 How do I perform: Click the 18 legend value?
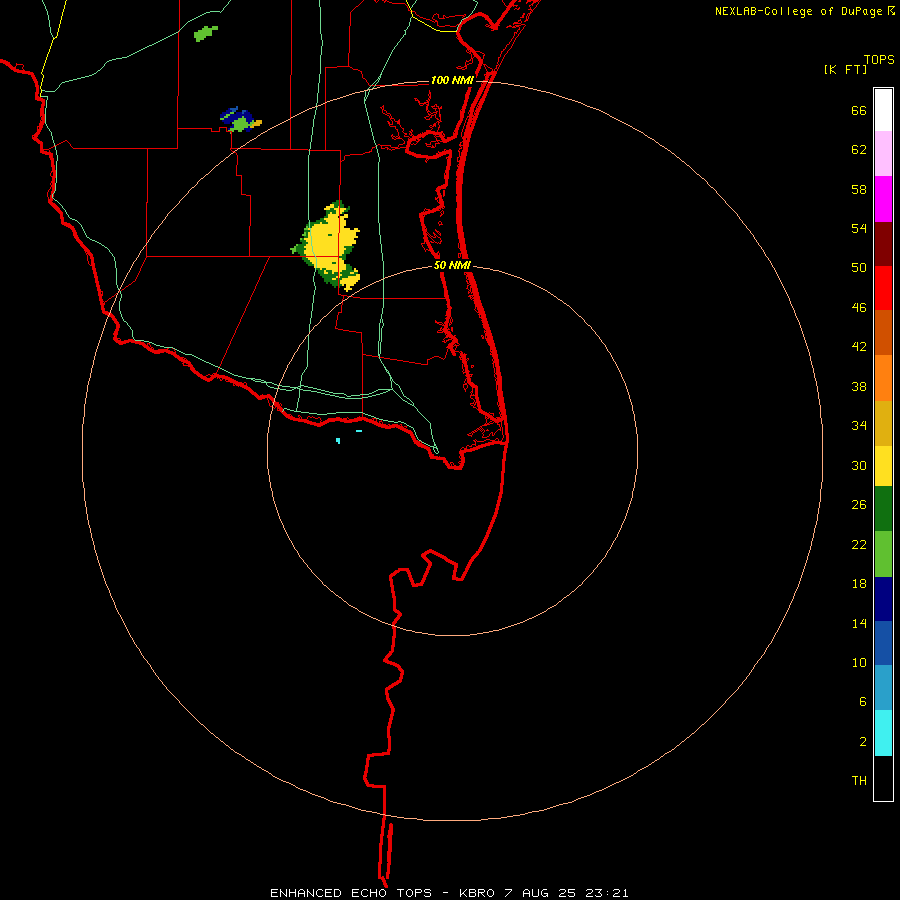click(859, 584)
